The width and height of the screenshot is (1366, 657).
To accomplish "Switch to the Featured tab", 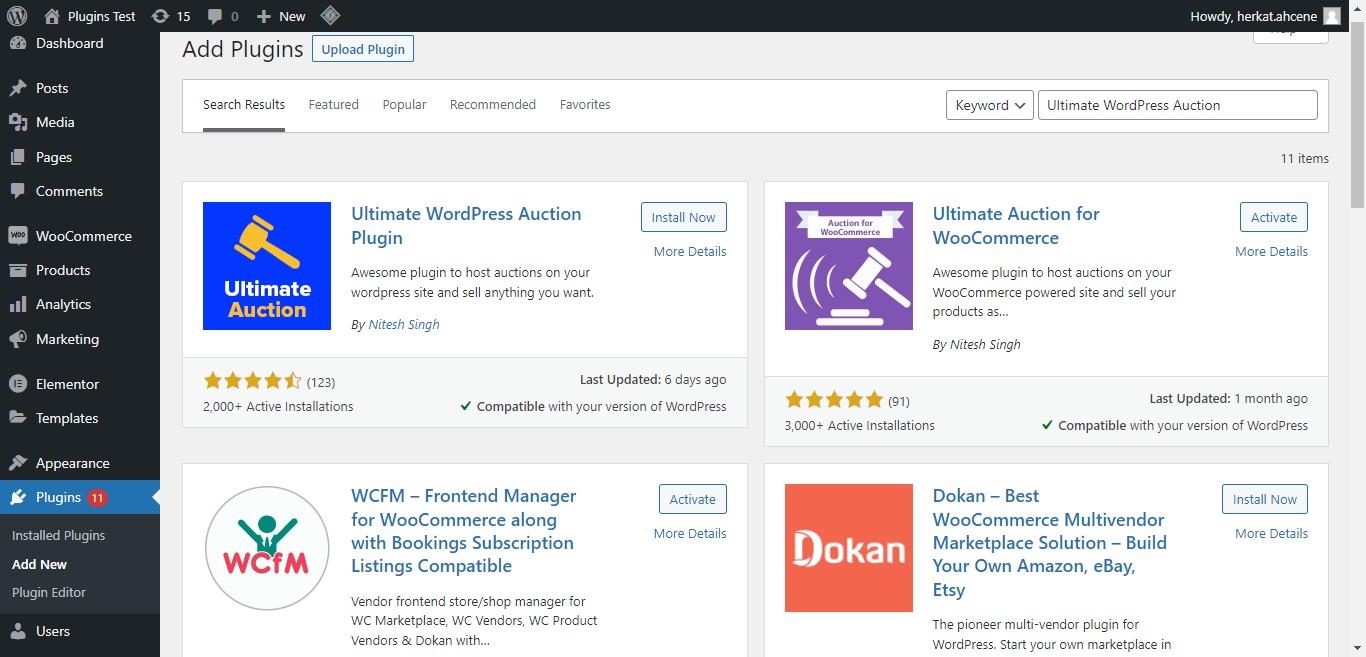I will [333, 104].
